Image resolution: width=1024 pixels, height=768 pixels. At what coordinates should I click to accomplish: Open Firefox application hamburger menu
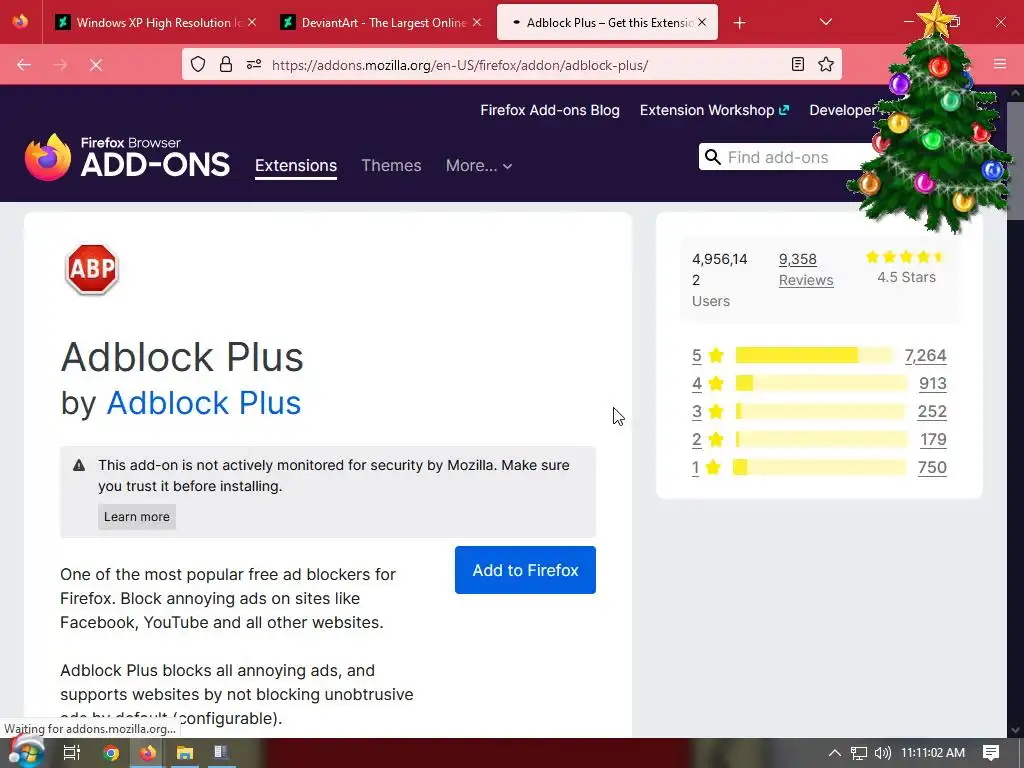coord(1000,64)
